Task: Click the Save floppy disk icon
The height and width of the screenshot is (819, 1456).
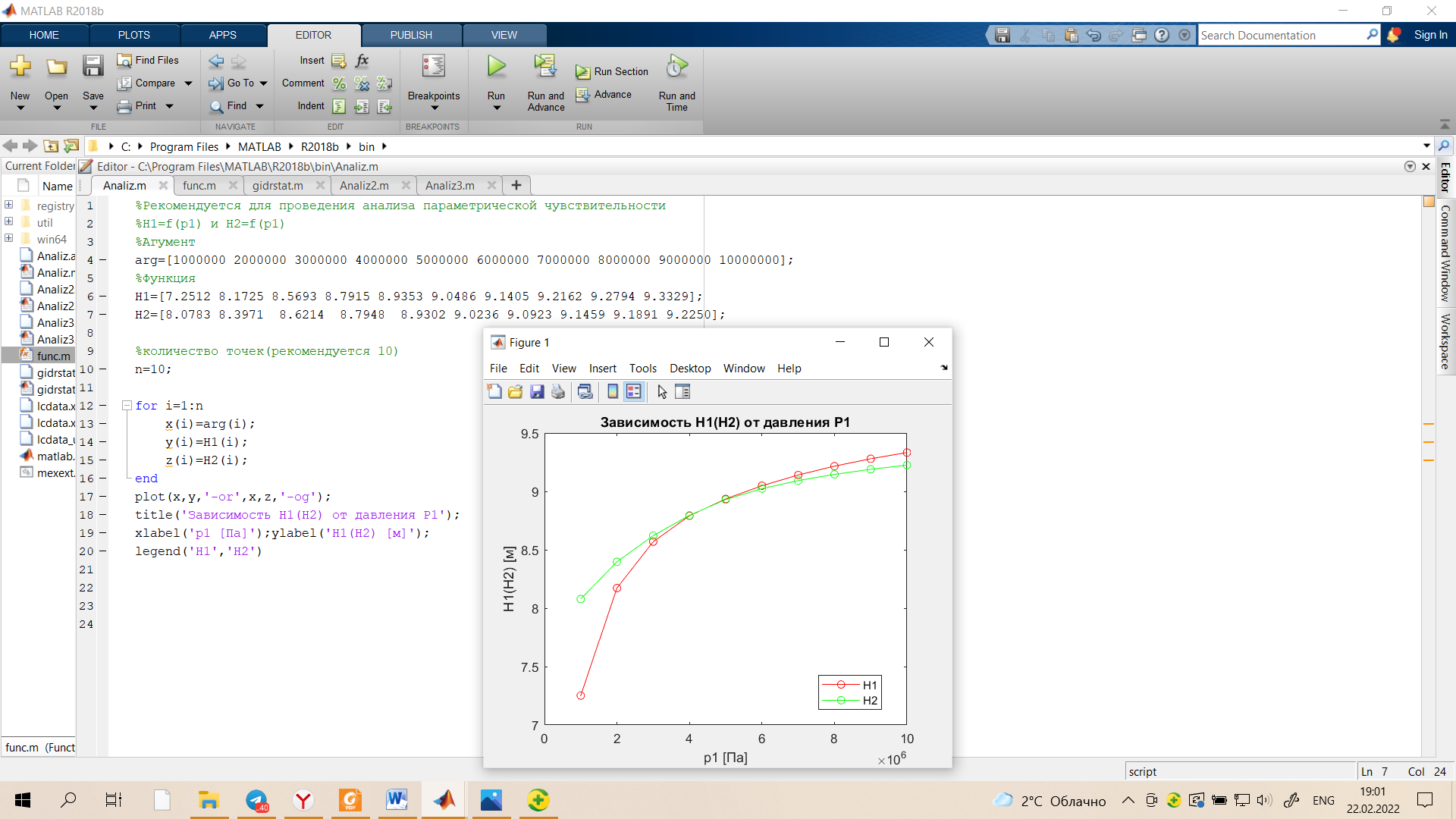Action: pos(93,67)
